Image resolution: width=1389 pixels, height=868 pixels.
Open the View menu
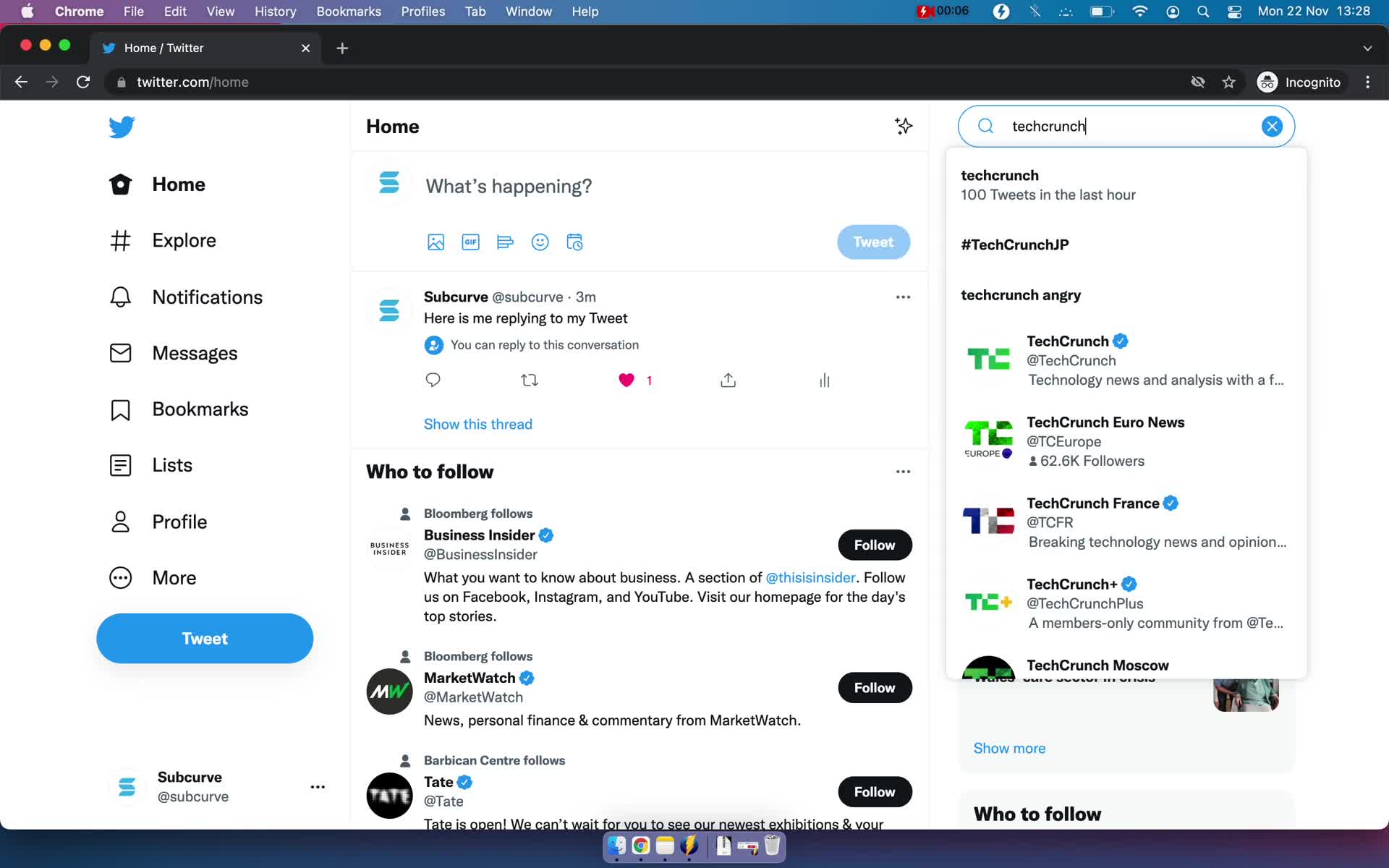coord(220,12)
